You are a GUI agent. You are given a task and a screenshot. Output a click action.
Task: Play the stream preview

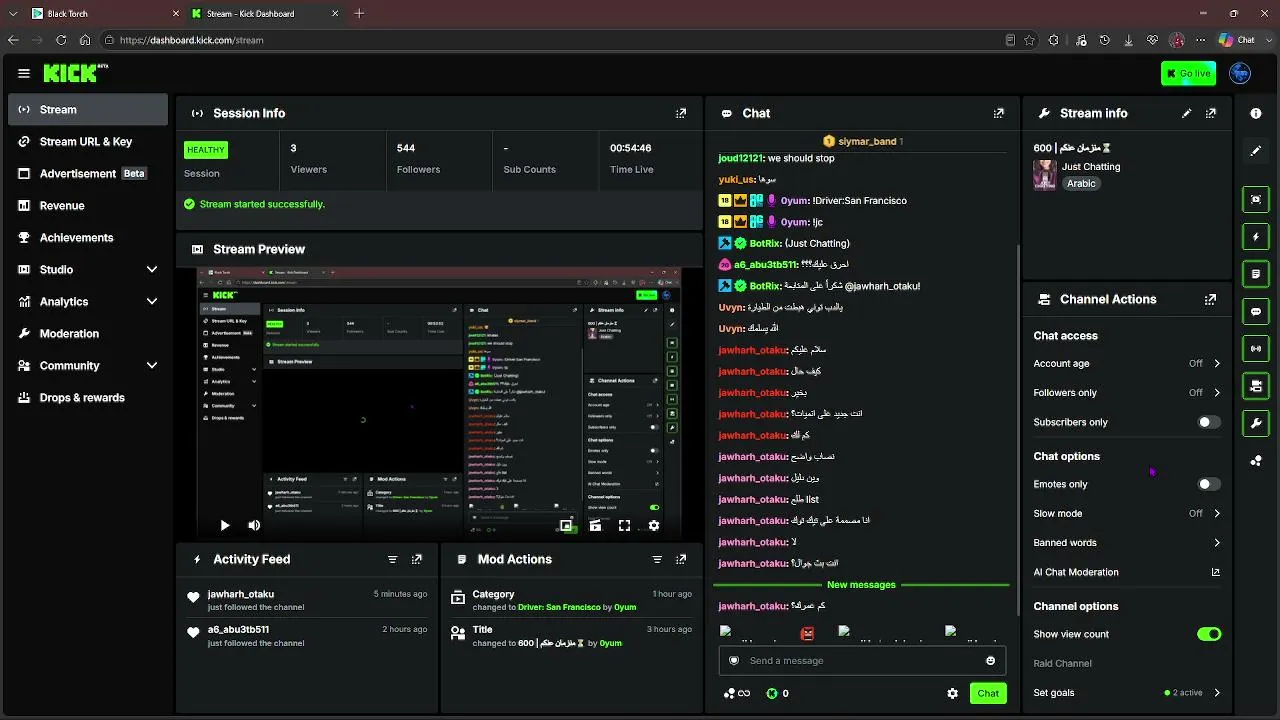click(224, 525)
